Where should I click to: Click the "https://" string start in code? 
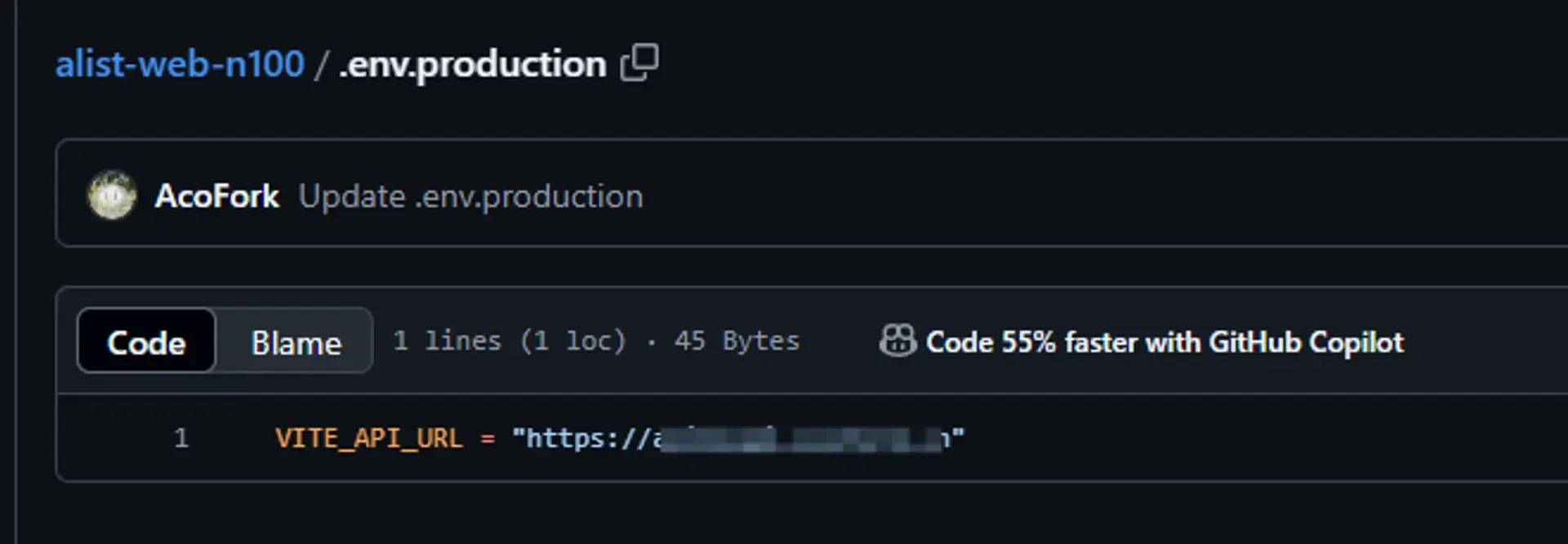581,439
